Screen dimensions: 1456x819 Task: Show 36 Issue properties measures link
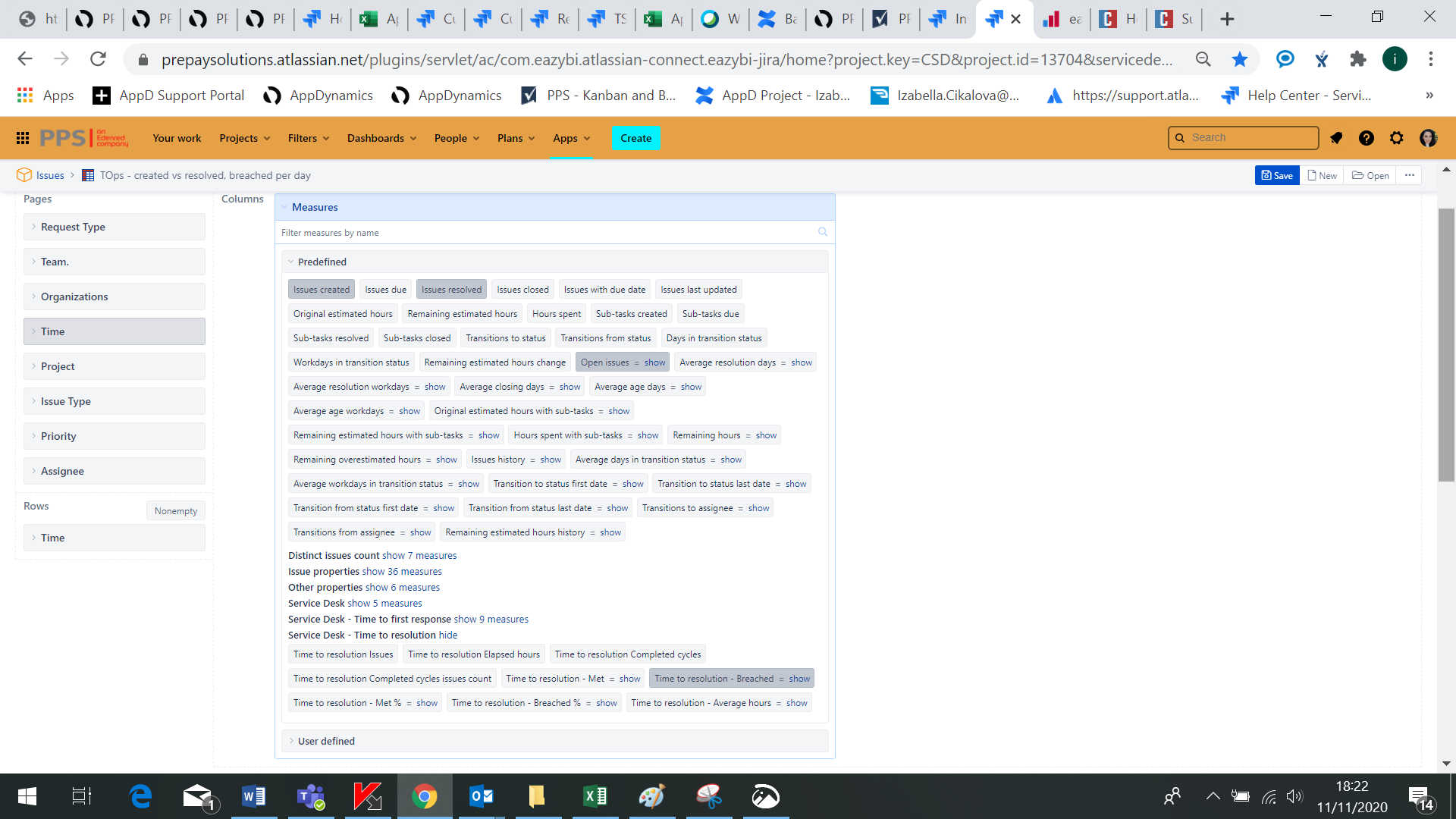402,572
